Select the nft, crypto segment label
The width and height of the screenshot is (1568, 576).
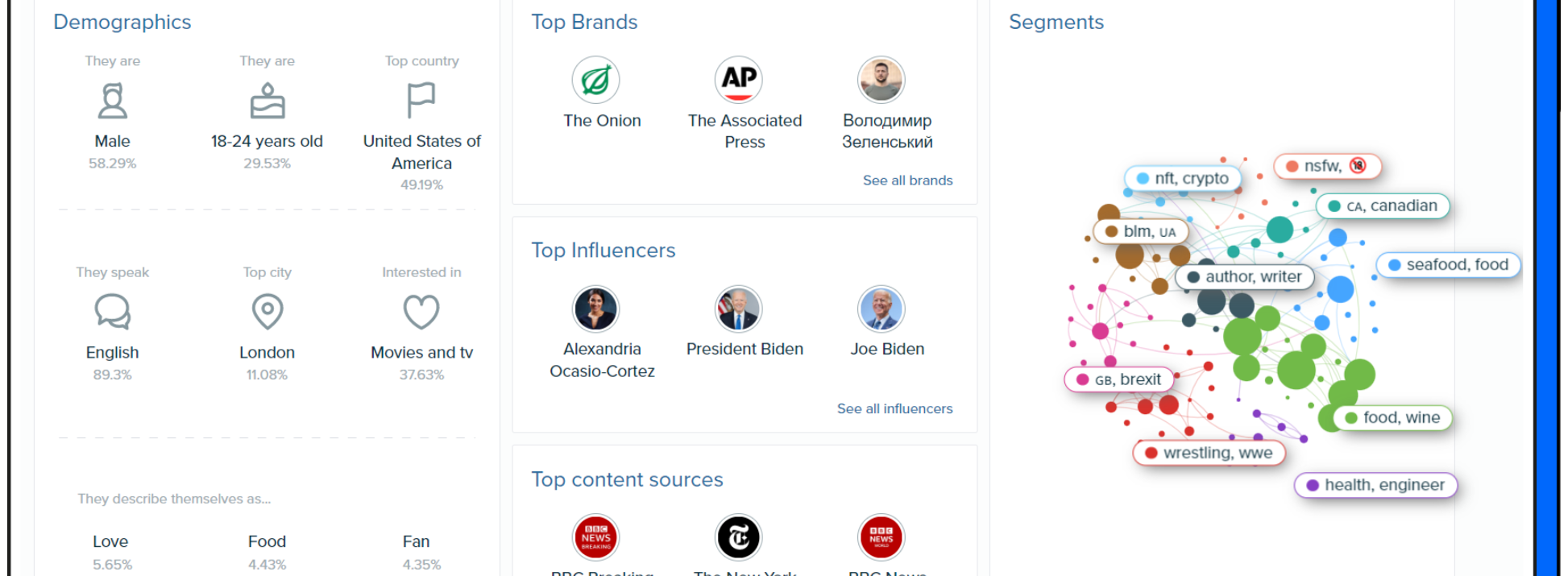click(1183, 178)
